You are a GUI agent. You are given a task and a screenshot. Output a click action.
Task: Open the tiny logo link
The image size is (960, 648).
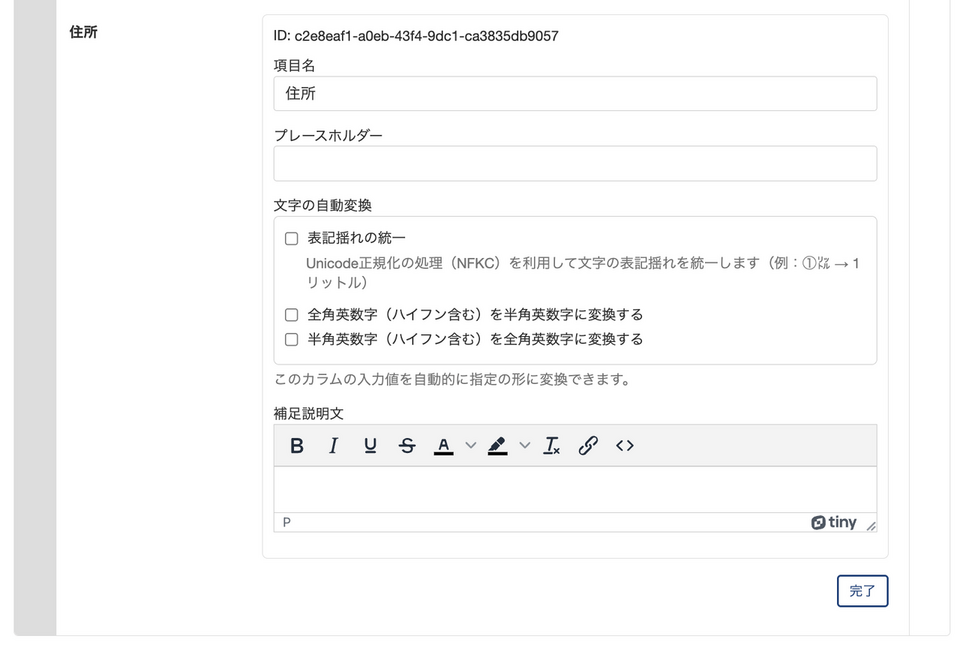[834, 522]
